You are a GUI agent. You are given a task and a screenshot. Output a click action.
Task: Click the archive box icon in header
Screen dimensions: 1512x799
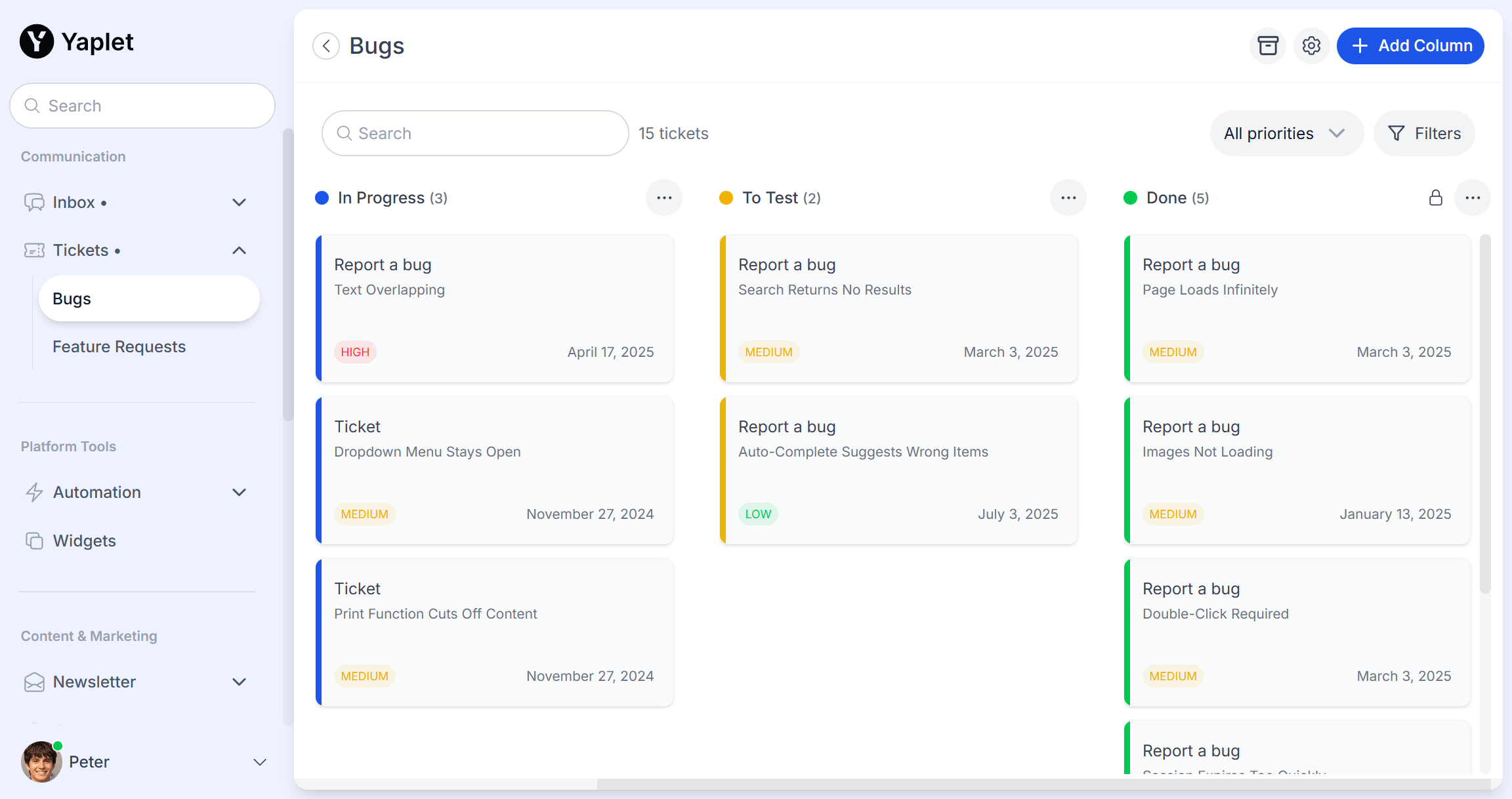(x=1268, y=46)
